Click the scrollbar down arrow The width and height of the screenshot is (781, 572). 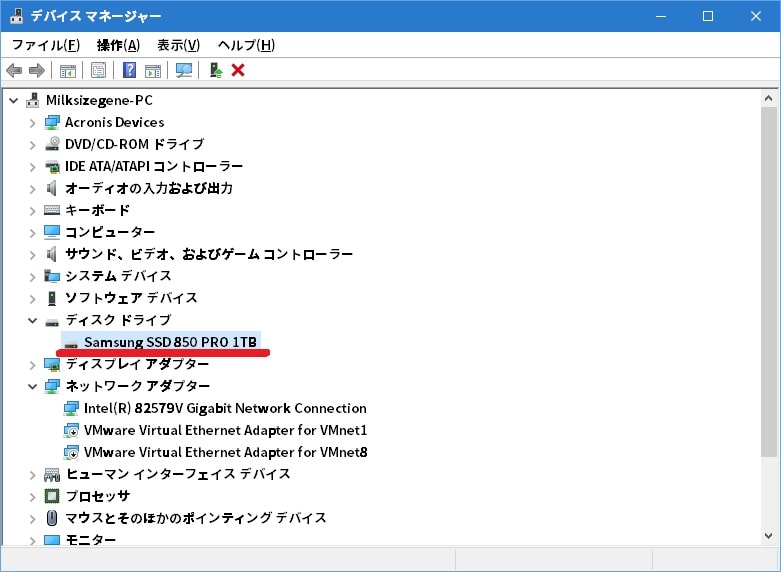pyautogui.click(x=769, y=536)
